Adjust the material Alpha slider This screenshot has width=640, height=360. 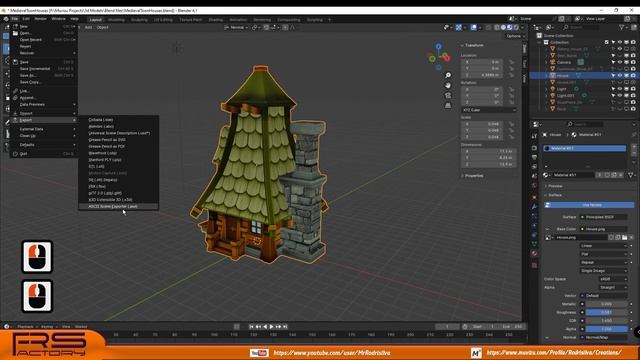(x=607, y=329)
